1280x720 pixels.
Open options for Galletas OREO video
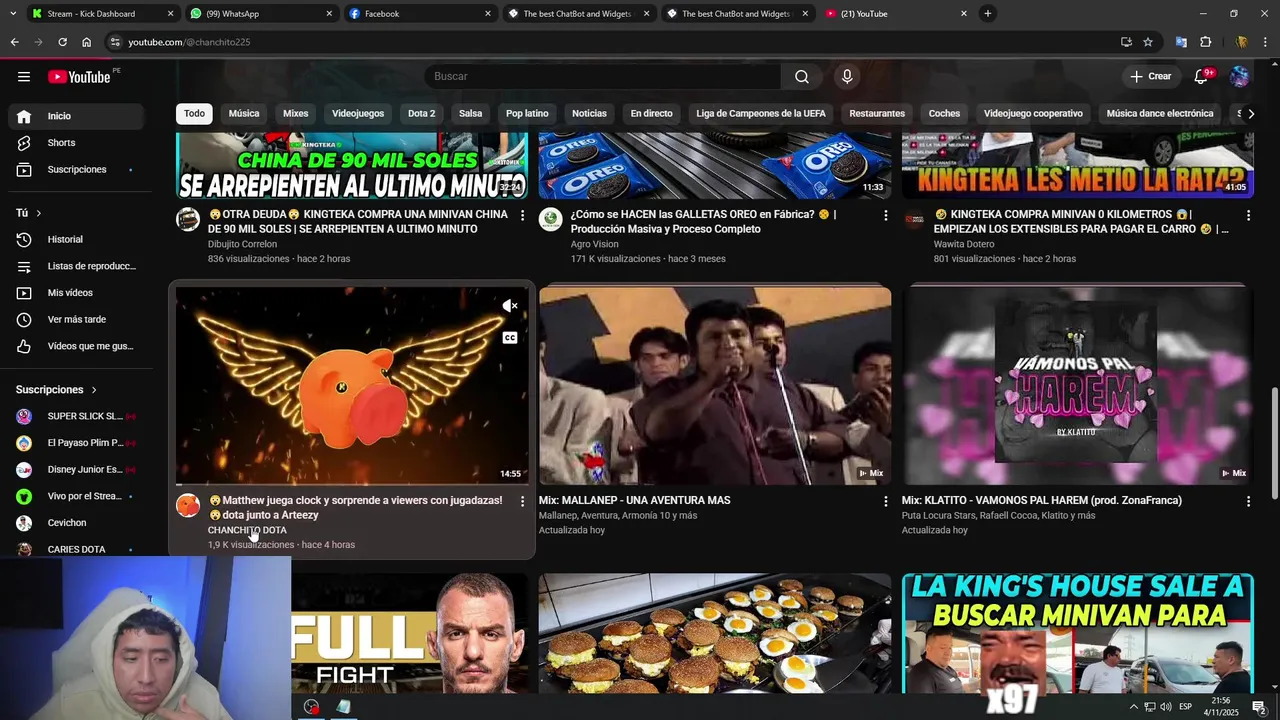pyautogui.click(x=885, y=215)
